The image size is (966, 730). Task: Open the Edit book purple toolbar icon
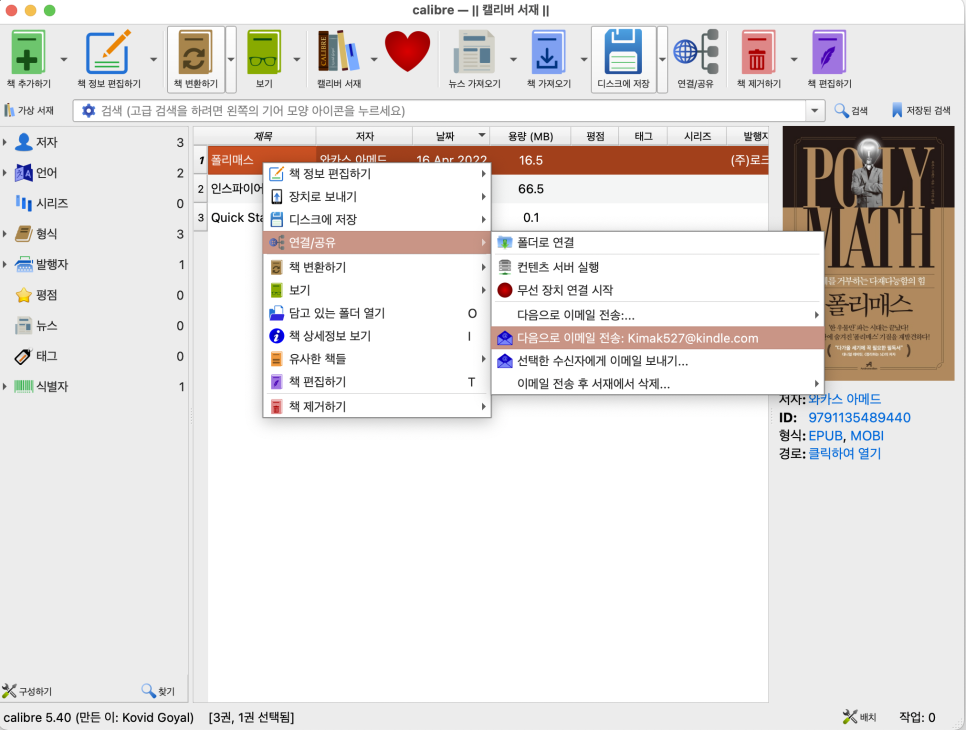tap(829, 52)
